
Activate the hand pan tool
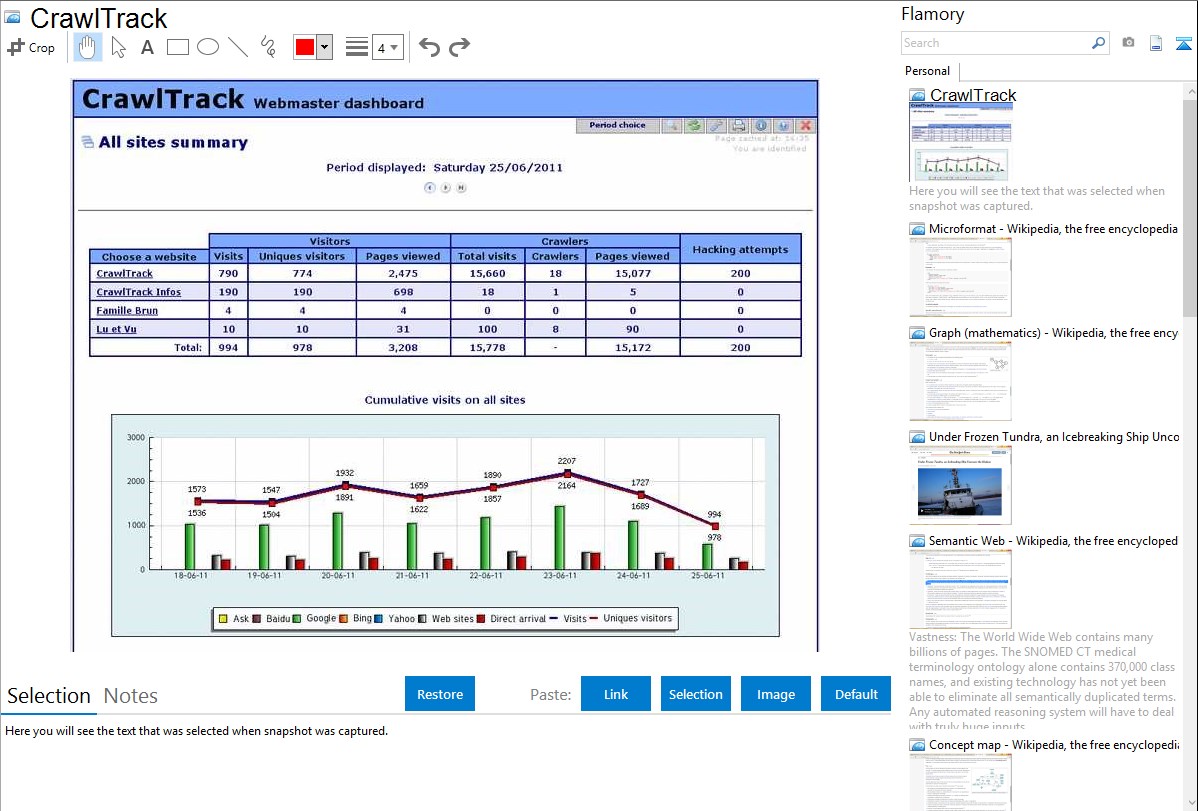(87, 47)
